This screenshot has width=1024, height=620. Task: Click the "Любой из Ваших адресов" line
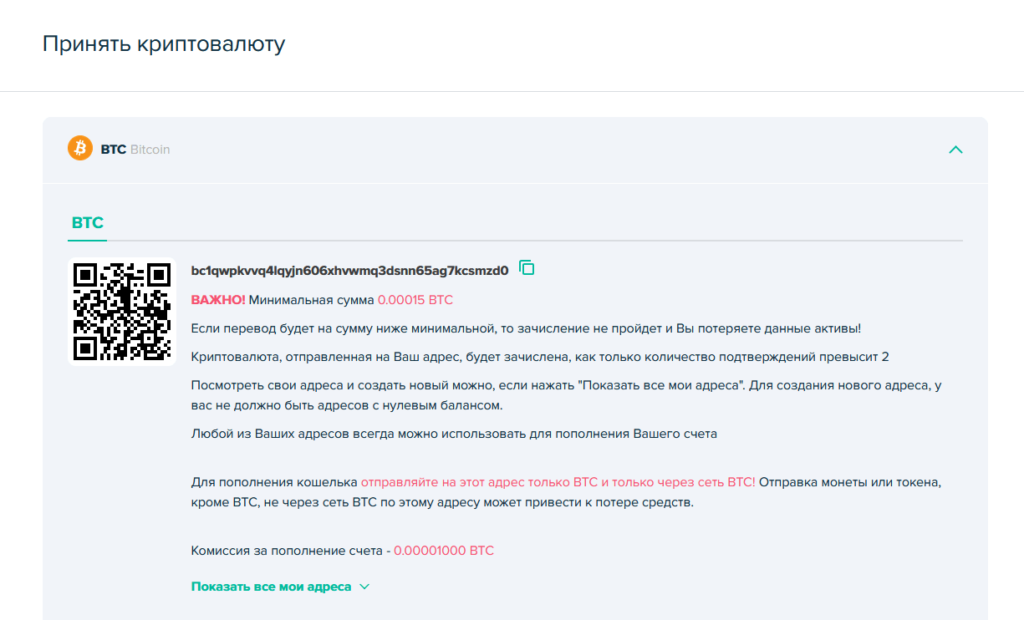[454, 433]
